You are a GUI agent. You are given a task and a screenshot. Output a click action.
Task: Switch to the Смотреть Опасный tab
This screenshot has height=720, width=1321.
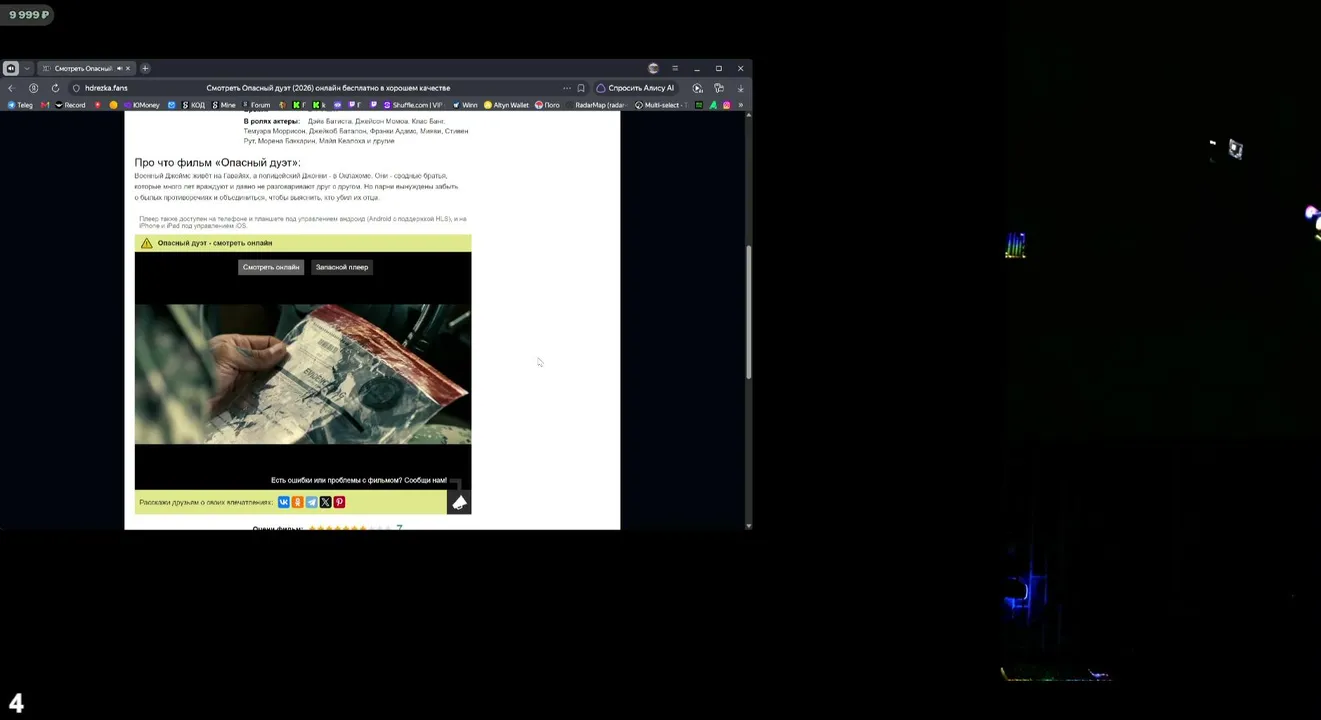tap(87, 68)
